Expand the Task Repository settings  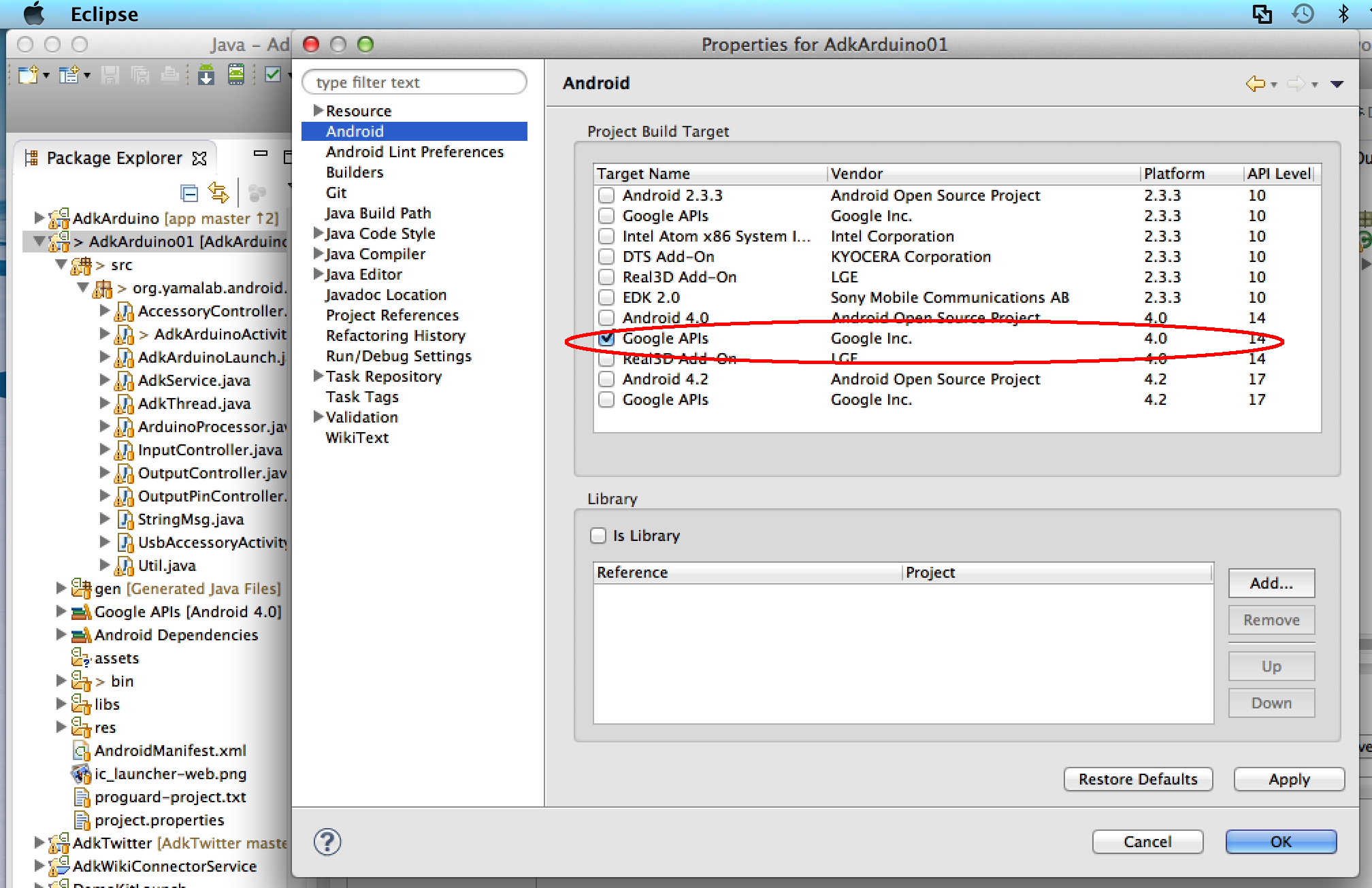point(316,376)
